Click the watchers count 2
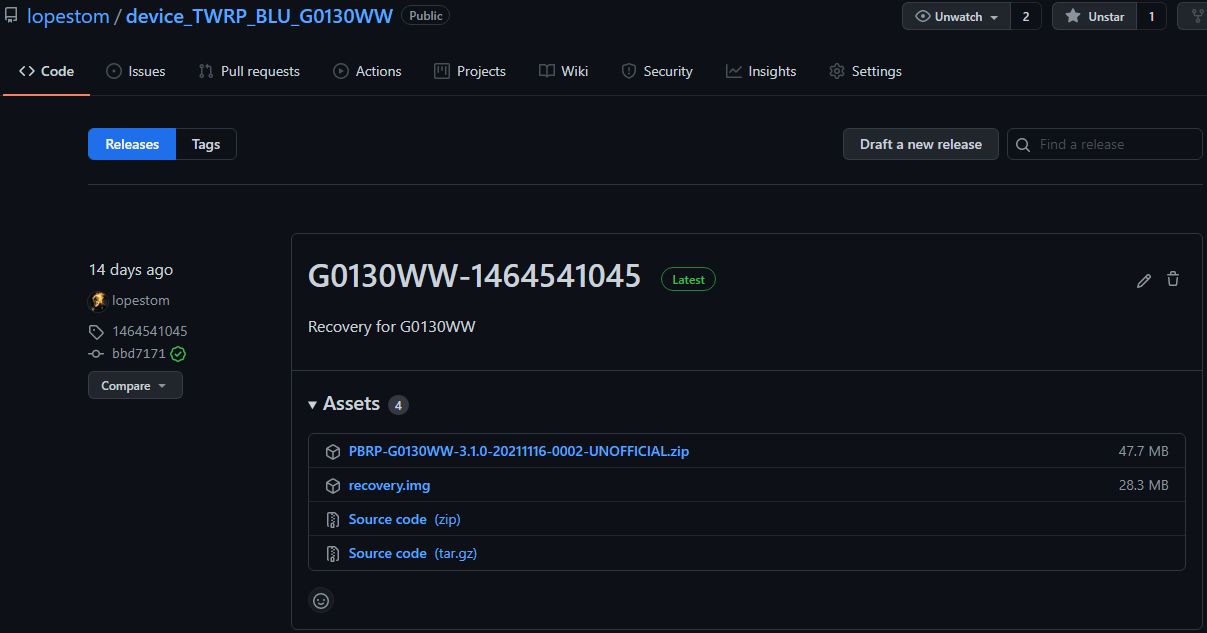The width and height of the screenshot is (1207, 633). tap(1026, 16)
